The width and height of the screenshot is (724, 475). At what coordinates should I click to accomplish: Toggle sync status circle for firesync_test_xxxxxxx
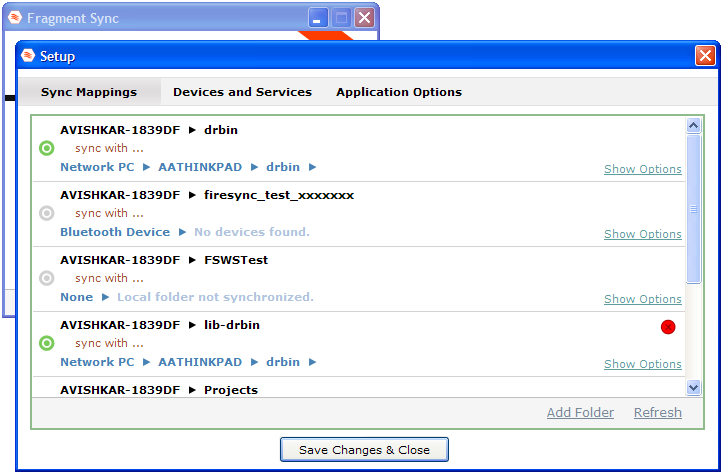point(47,213)
